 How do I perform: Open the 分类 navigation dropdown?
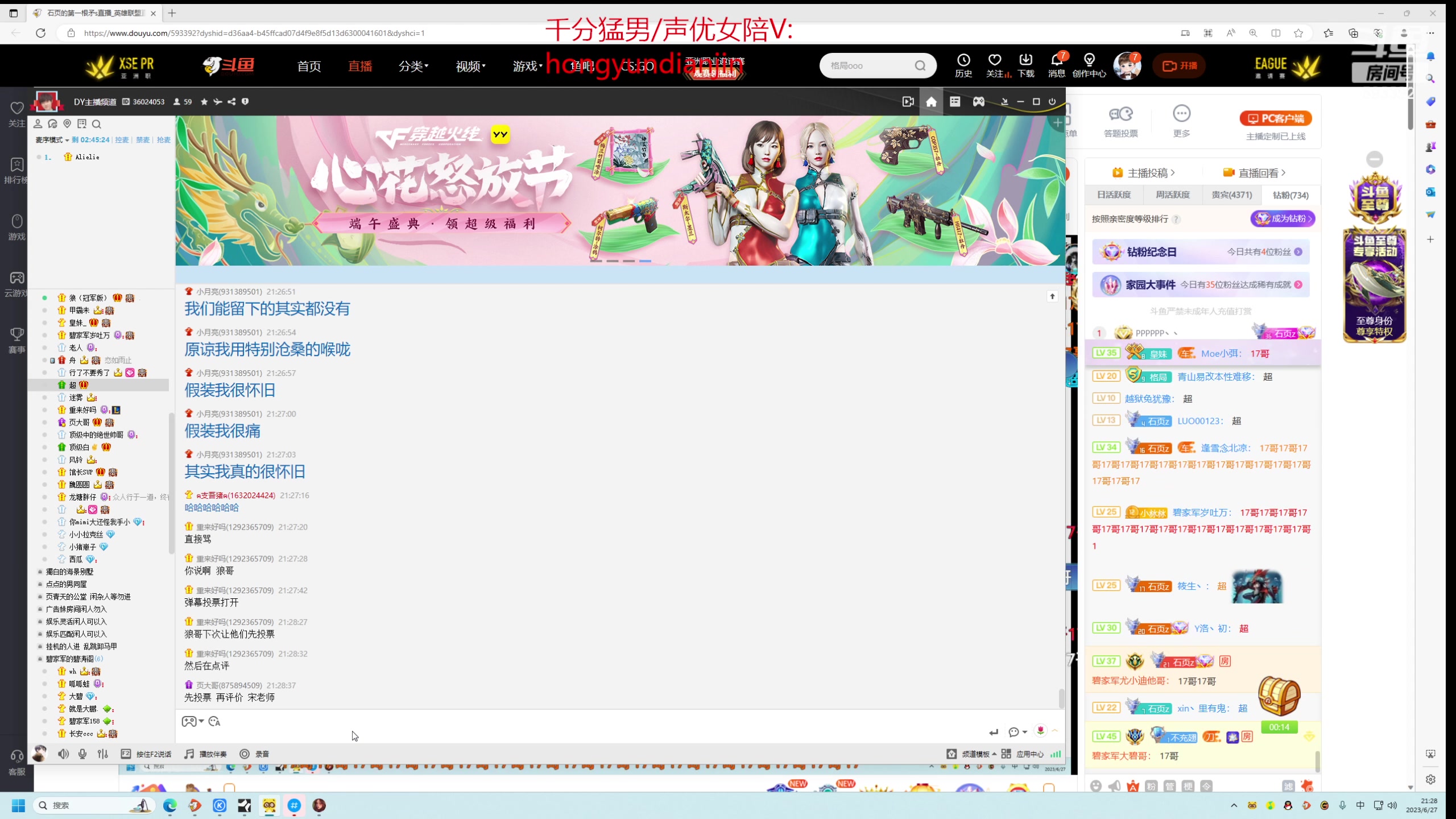(x=413, y=66)
